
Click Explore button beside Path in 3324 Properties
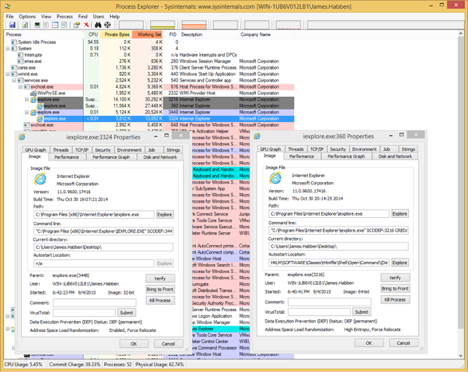(x=165, y=214)
